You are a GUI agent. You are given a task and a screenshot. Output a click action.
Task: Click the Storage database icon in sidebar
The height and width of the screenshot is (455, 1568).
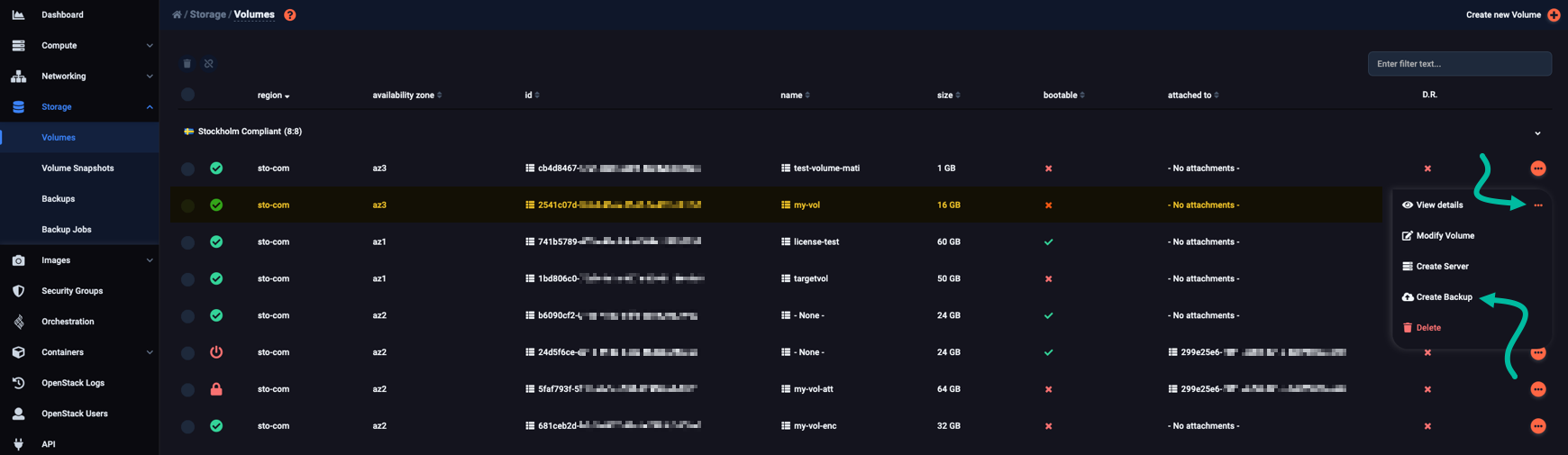(18, 106)
